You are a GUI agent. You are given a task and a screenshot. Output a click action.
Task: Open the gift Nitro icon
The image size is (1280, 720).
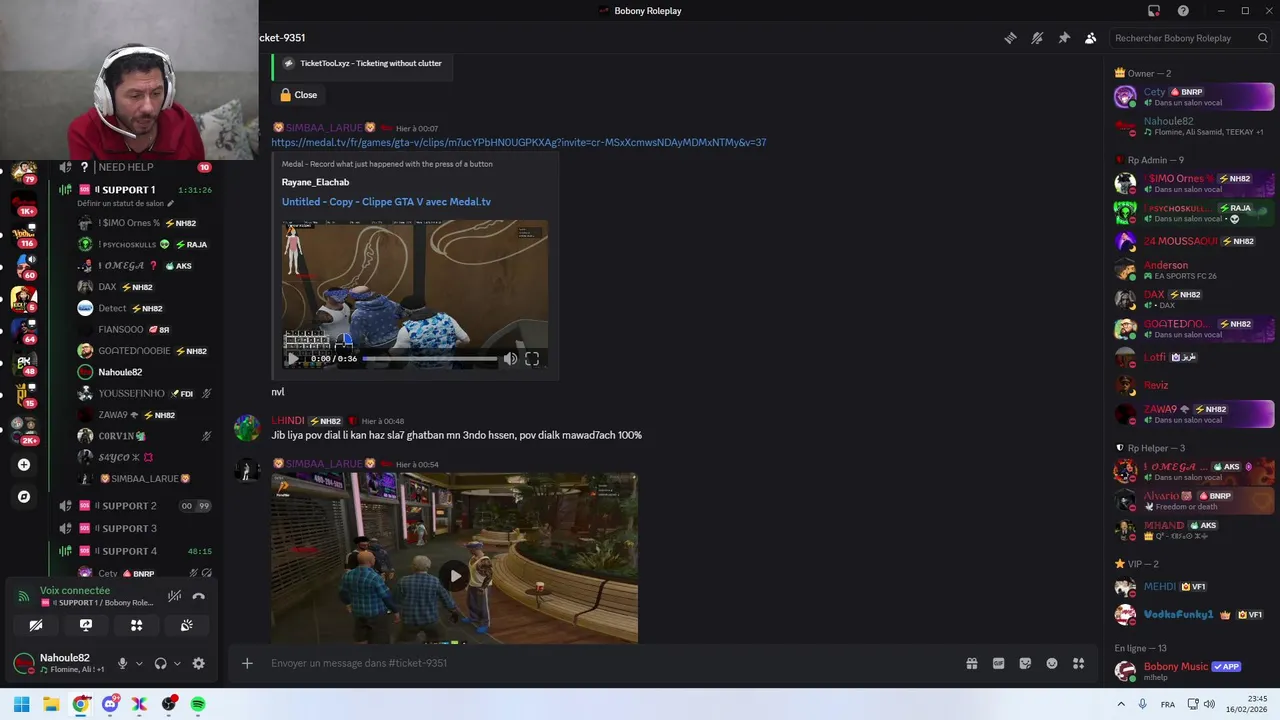coord(971,663)
